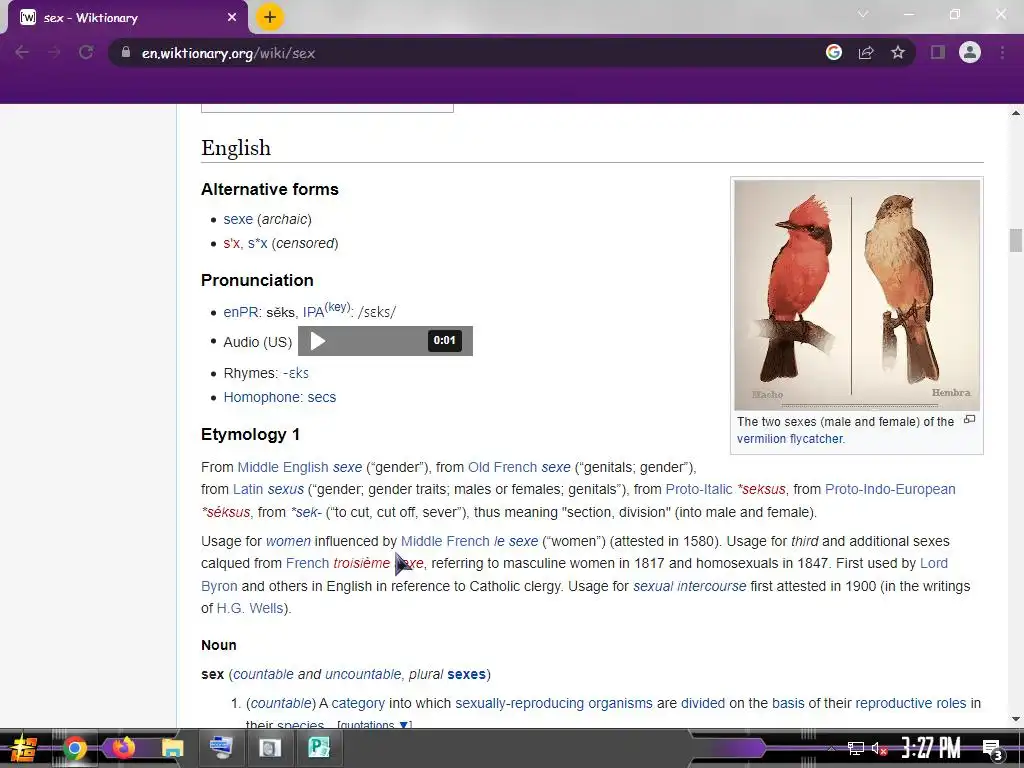Open File Explorer from the taskbar
This screenshot has width=1024, height=768.
pos(172,748)
